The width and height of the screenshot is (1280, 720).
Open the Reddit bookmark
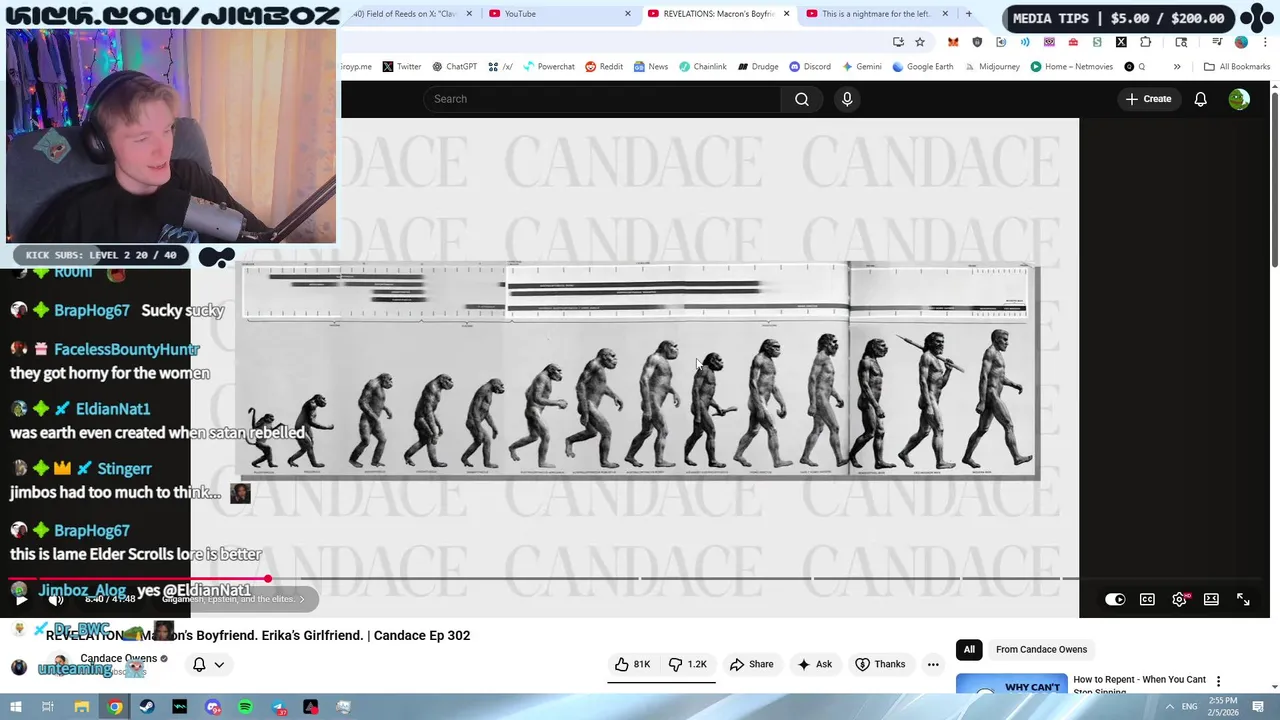(x=604, y=67)
